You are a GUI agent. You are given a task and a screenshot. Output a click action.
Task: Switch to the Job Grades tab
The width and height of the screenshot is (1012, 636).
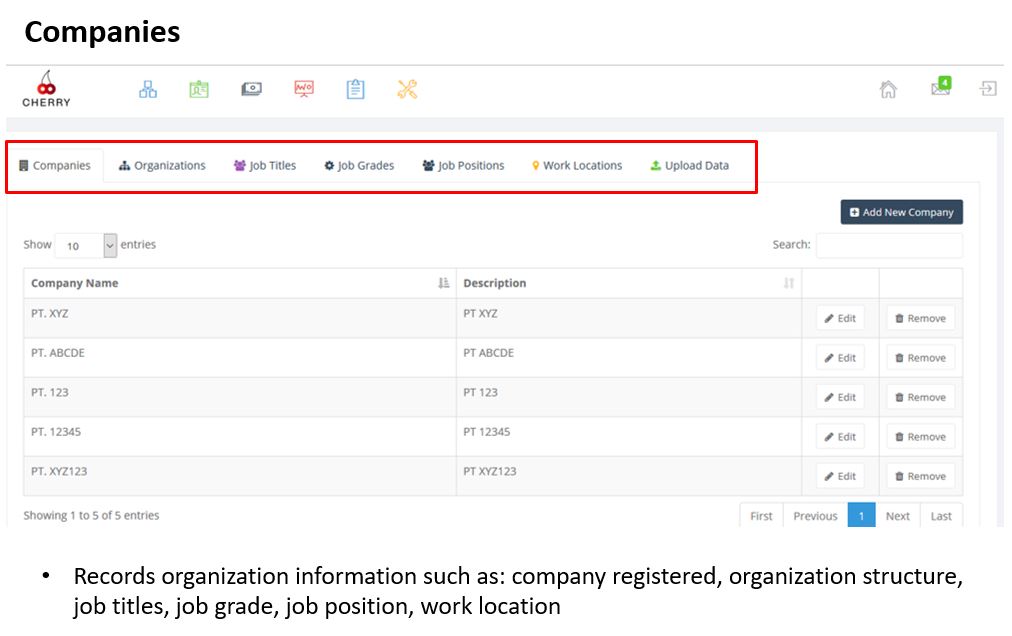tap(359, 166)
